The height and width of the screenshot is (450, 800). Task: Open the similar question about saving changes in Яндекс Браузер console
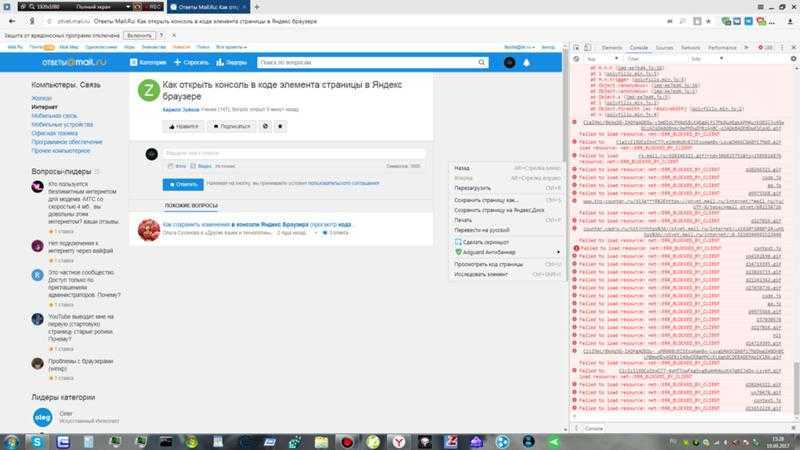click(257, 224)
